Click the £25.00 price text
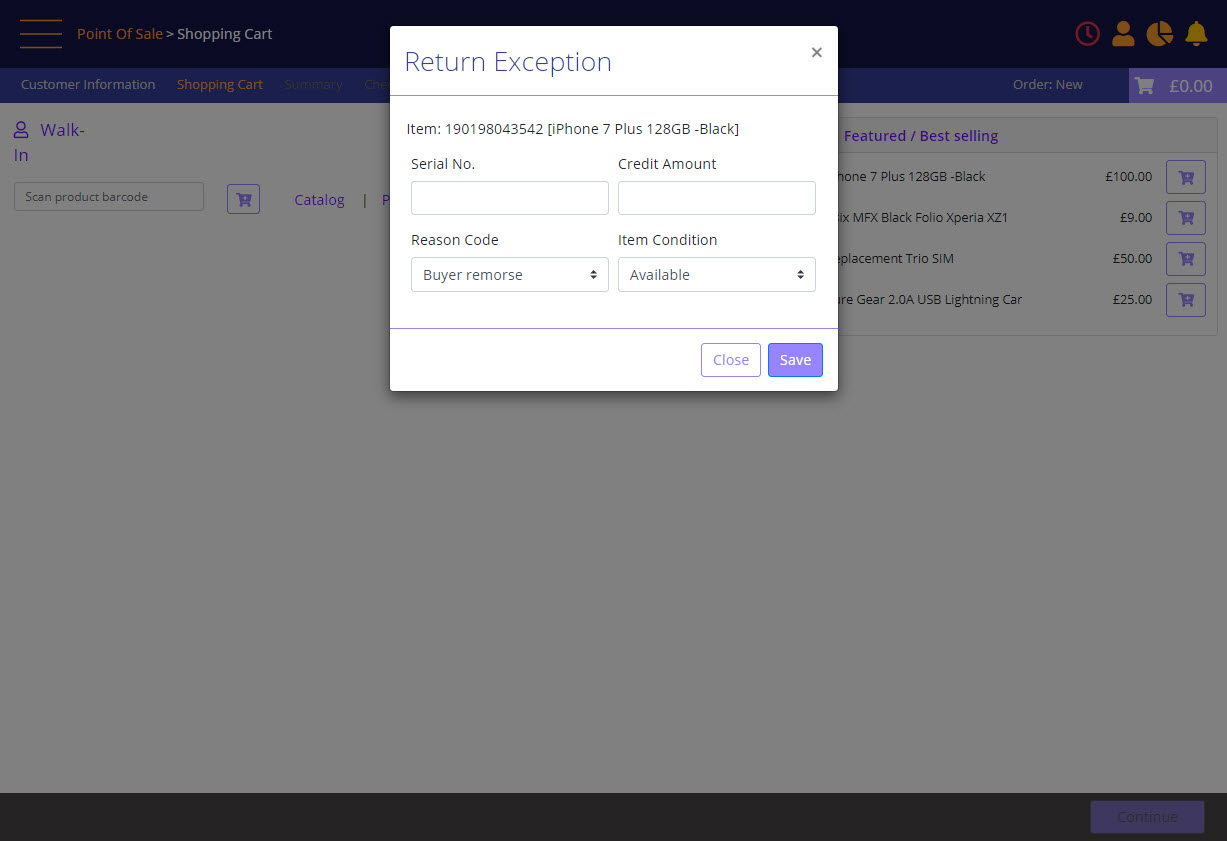Image resolution: width=1227 pixels, height=841 pixels. (x=1132, y=300)
